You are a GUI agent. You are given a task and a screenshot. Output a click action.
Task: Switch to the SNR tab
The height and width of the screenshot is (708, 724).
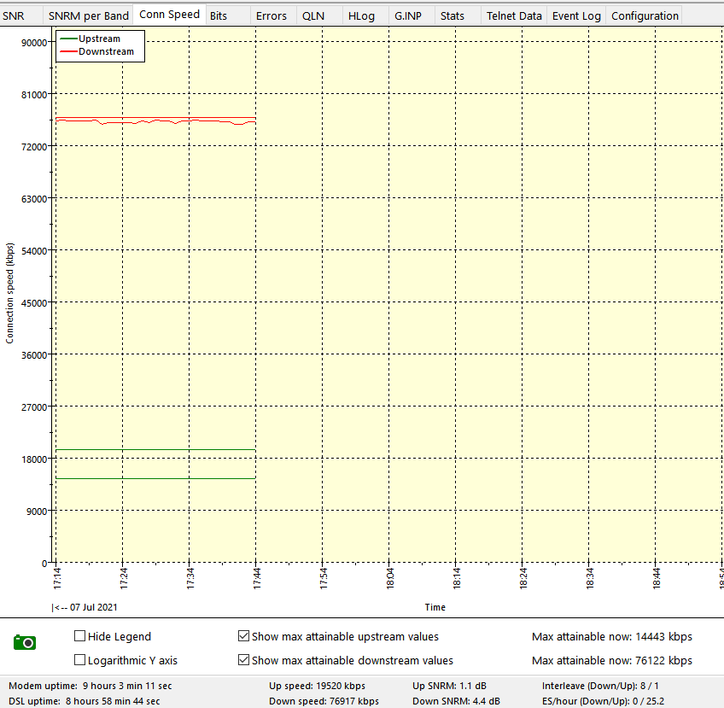(14, 16)
